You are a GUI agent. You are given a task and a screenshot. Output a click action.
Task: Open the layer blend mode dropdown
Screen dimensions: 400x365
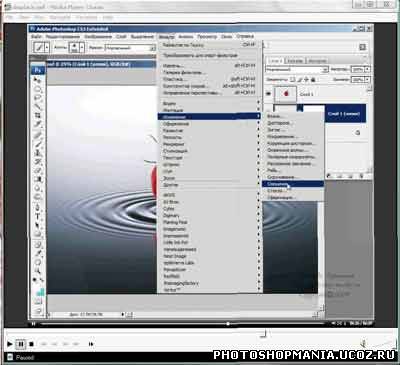[x=297, y=69]
